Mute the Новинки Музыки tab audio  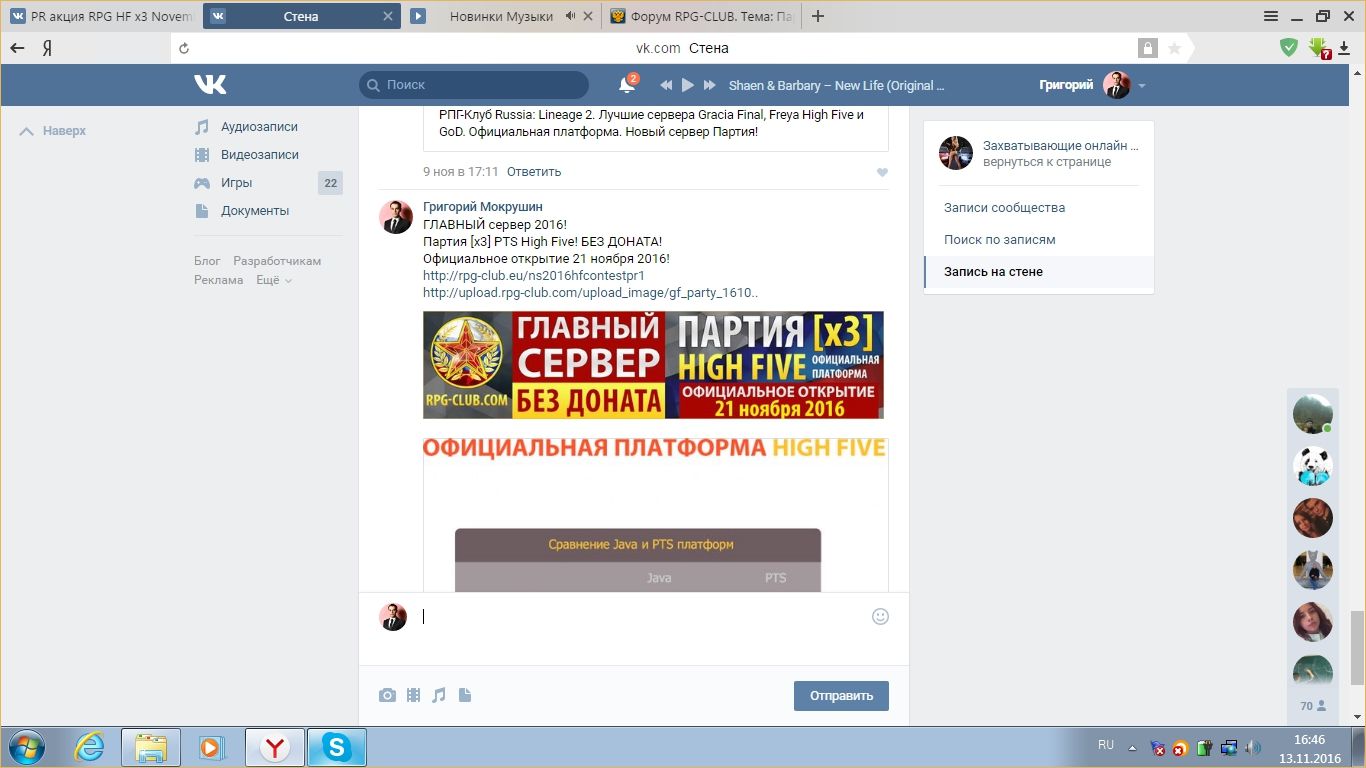(571, 16)
